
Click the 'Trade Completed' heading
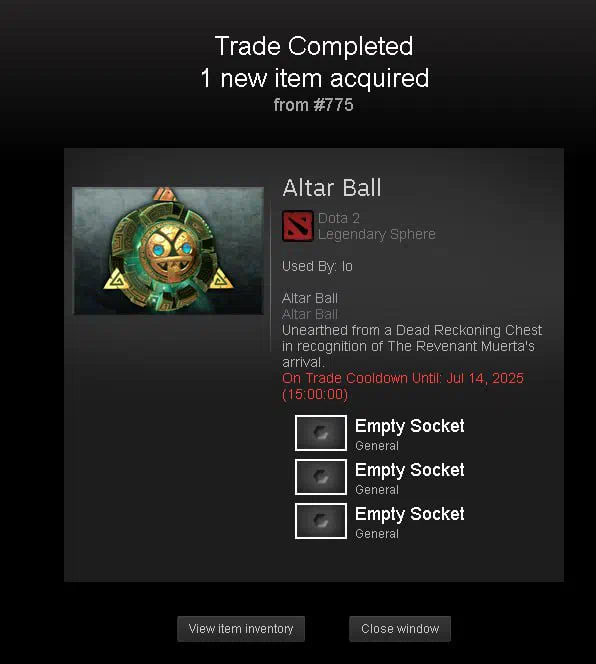[x=314, y=46]
